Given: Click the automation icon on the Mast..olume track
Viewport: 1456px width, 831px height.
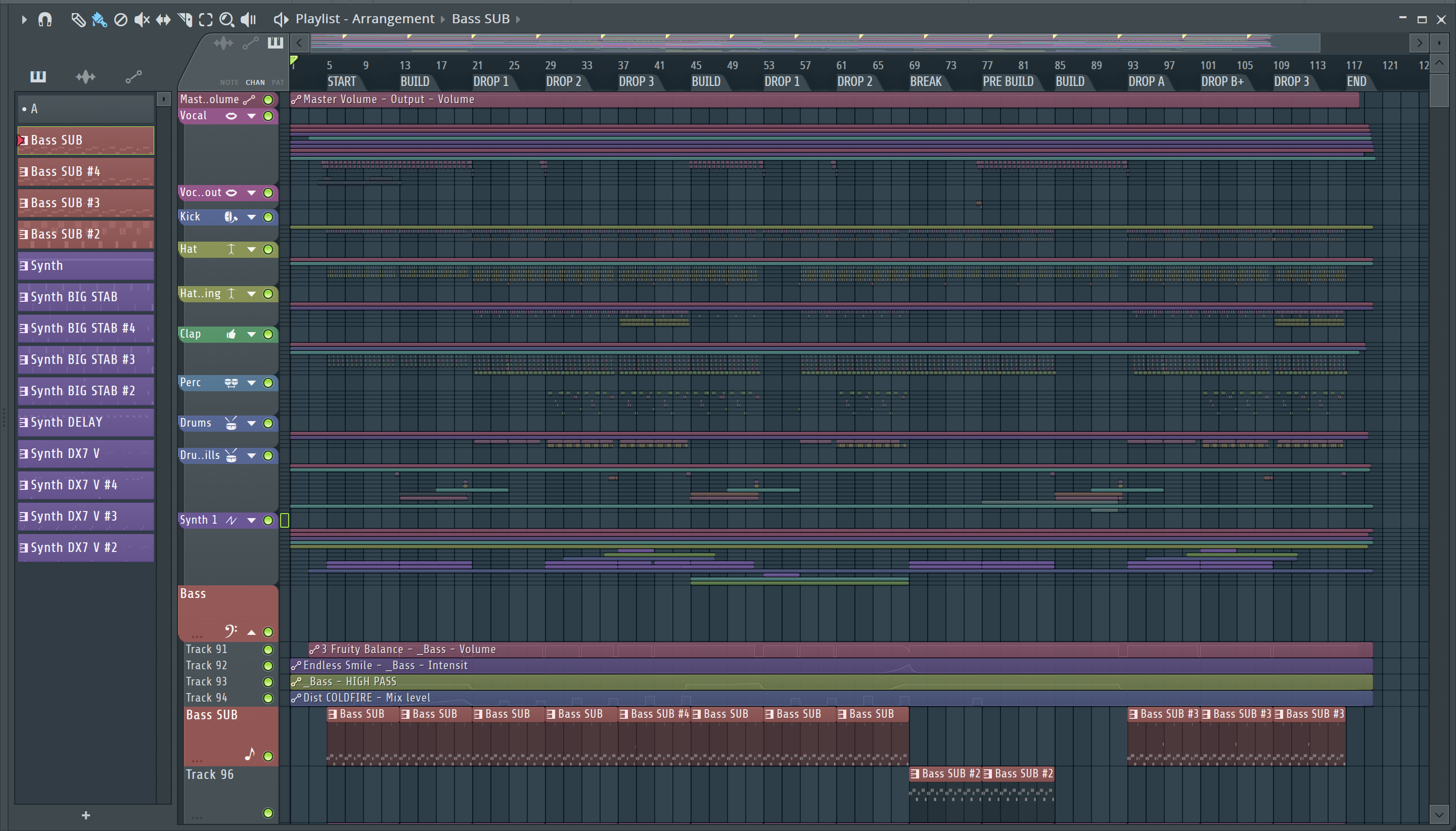Looking at the screenshot, I should [x=249, y=100].
